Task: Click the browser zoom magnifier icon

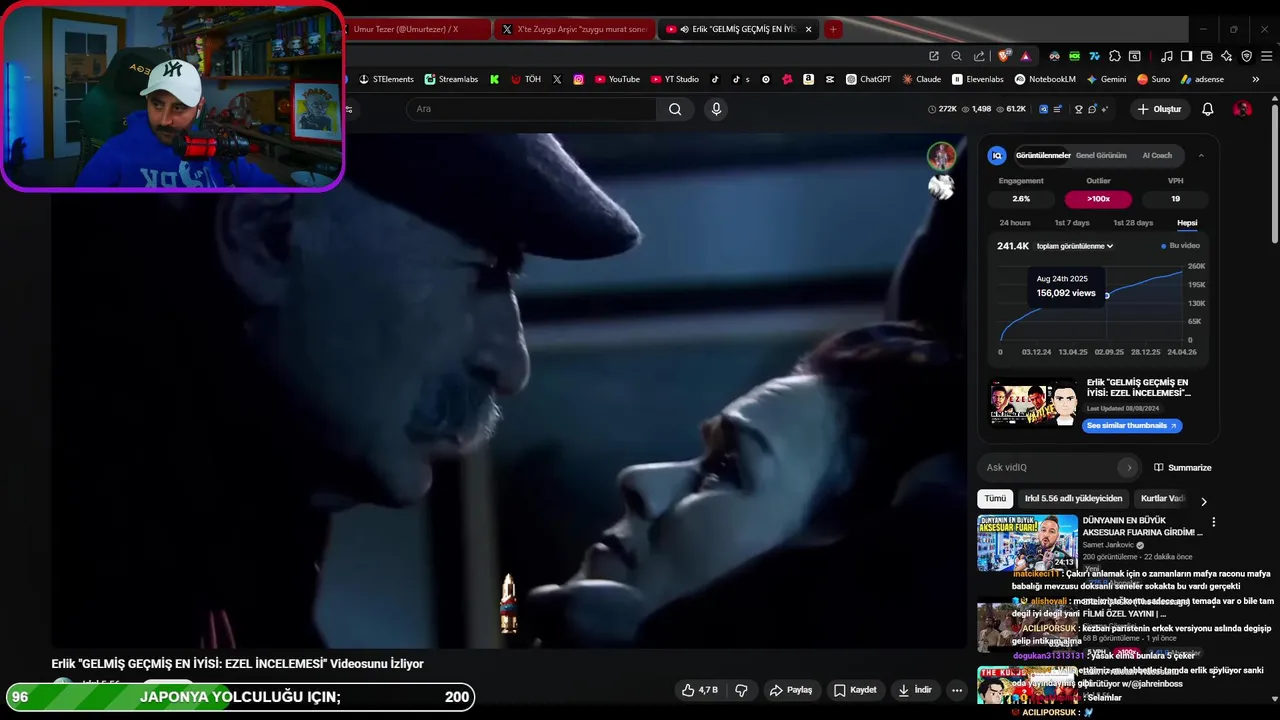Action: [x=956, y=56]
